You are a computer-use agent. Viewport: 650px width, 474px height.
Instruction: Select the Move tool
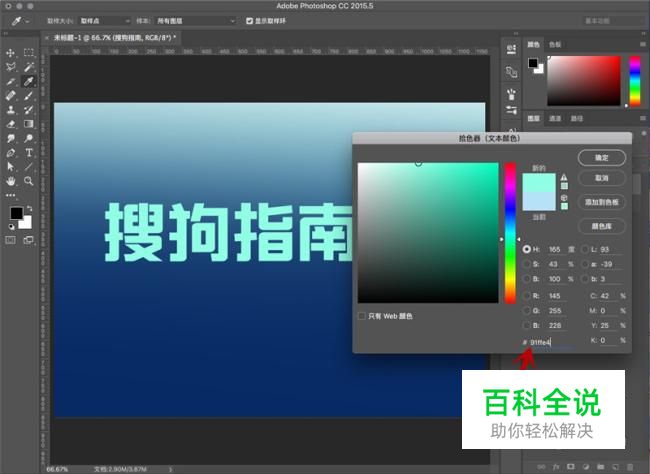10,53
